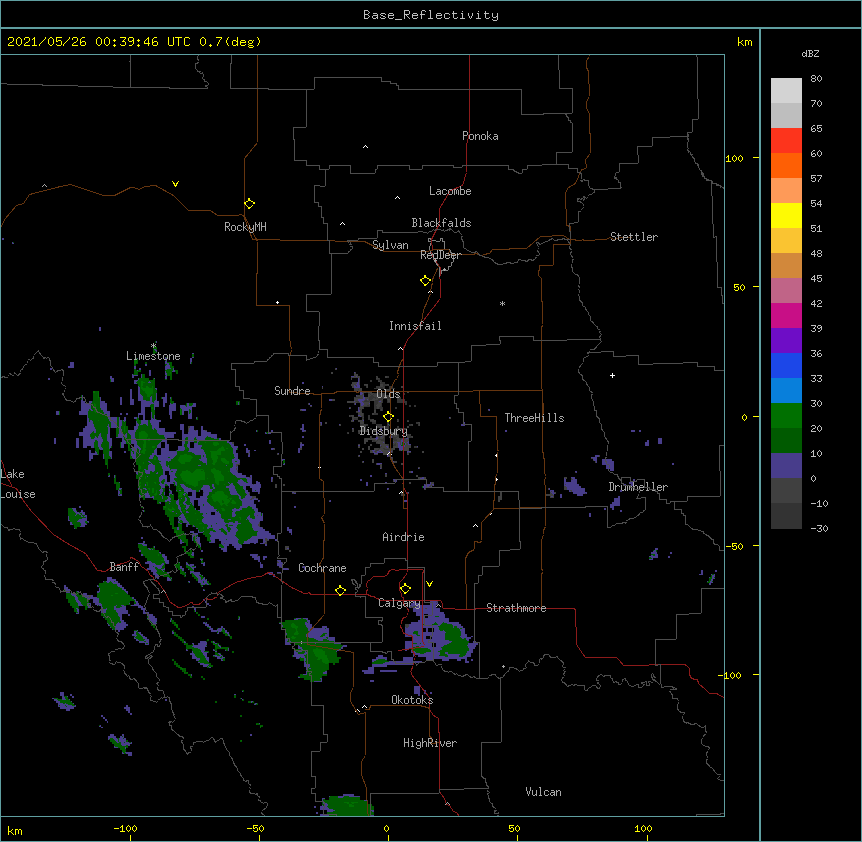Click the Lacombe city label
Viewport: 862px width, 842px height.
tap(450, 191)
